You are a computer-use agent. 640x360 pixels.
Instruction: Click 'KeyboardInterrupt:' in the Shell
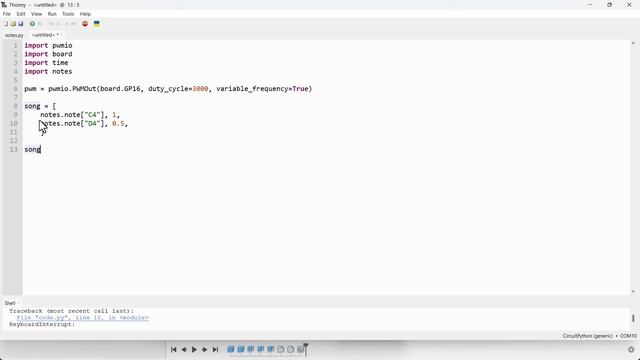click(x=42, y=324)
